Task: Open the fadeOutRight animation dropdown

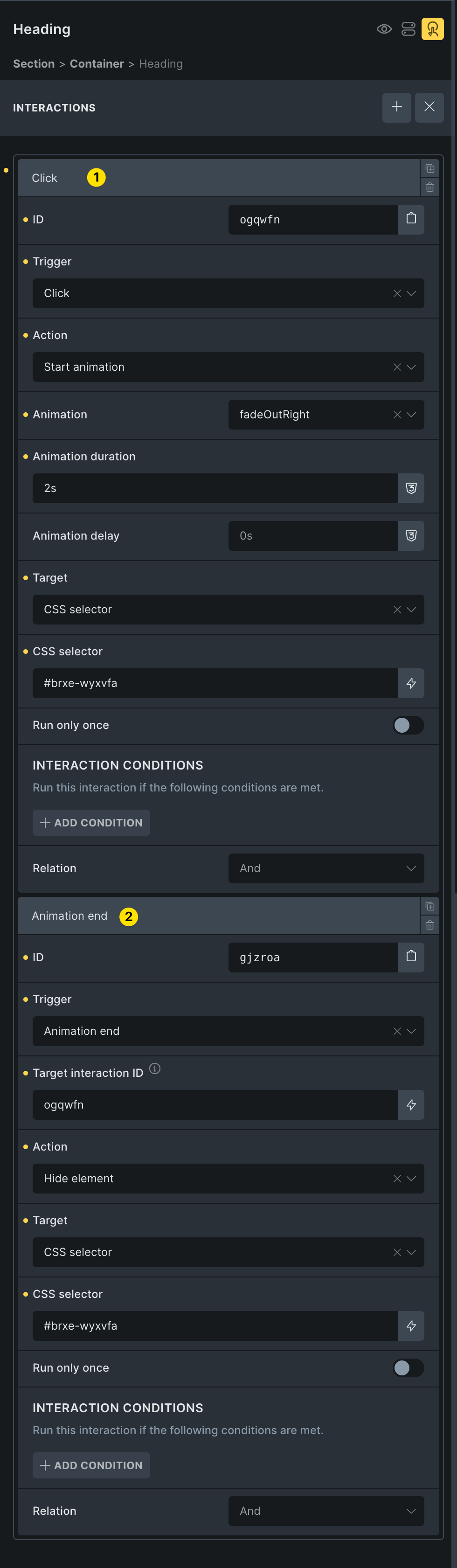Action: (x=411, y=415)
